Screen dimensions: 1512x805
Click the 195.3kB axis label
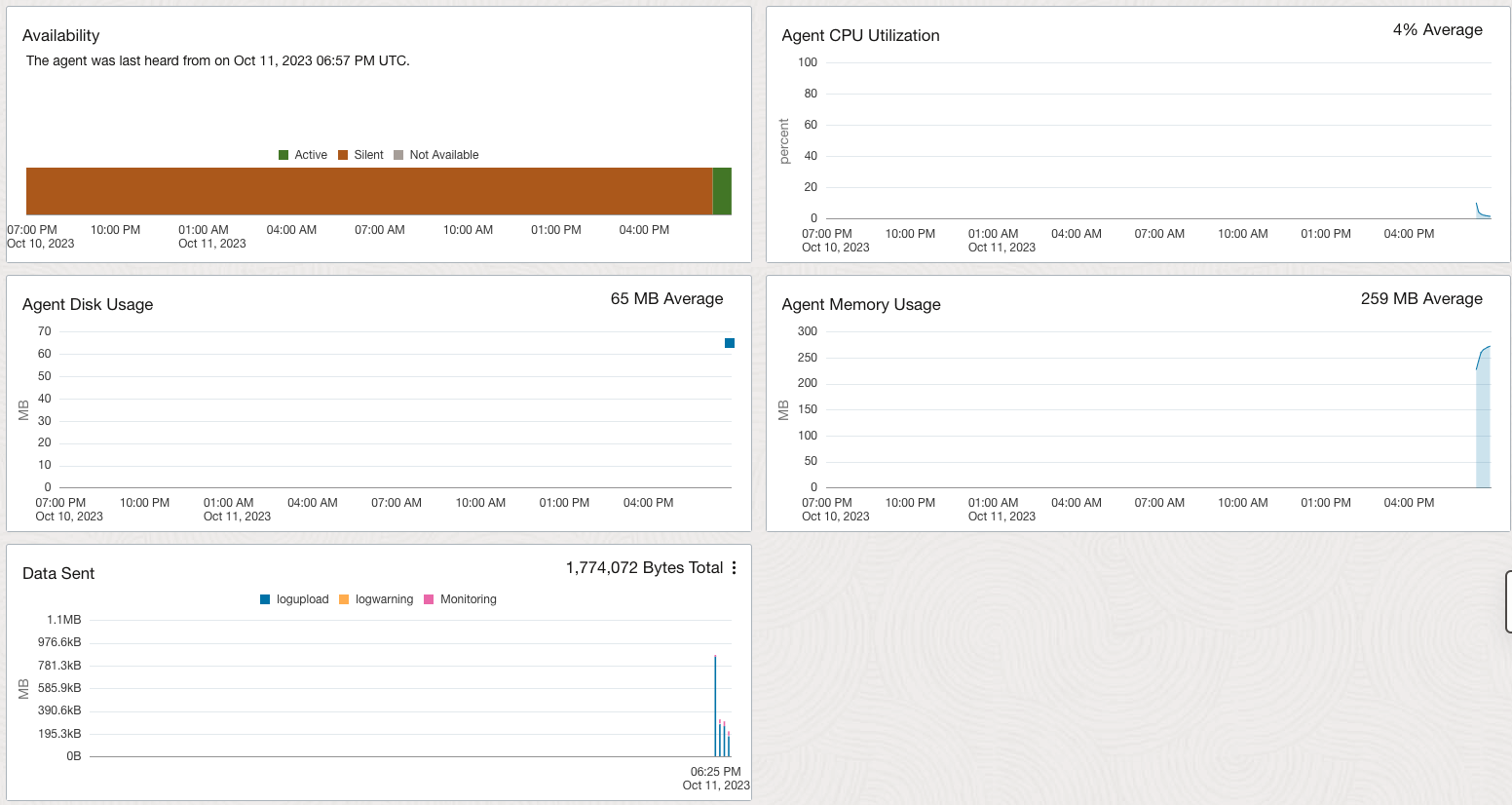pyautogui.click(x=59, y=734)
